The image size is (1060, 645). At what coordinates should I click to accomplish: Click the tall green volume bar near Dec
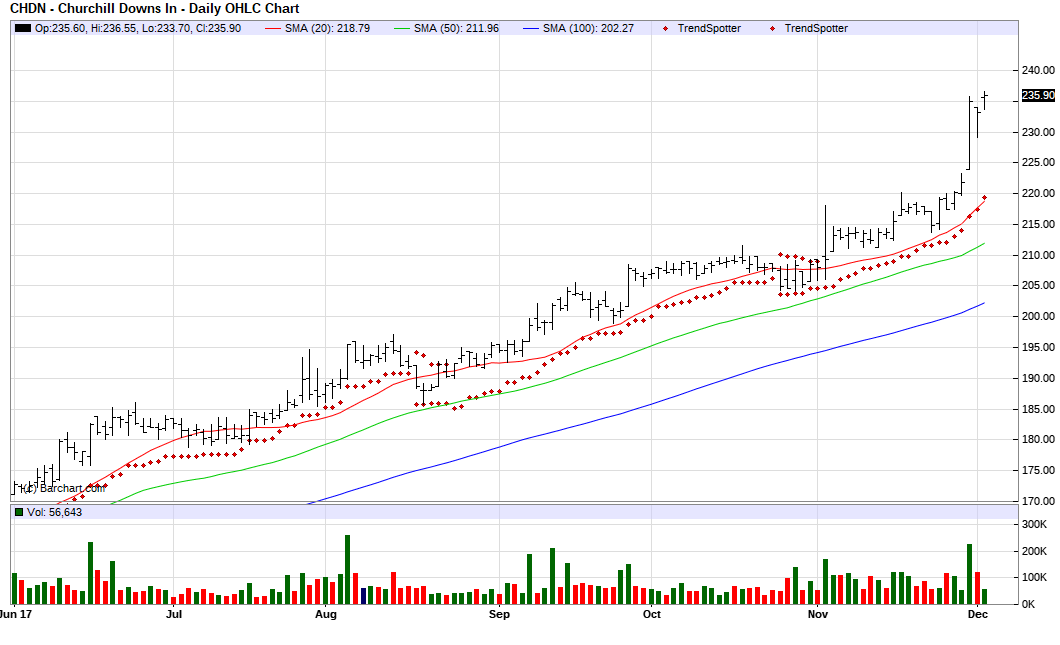tap(969, 574)
